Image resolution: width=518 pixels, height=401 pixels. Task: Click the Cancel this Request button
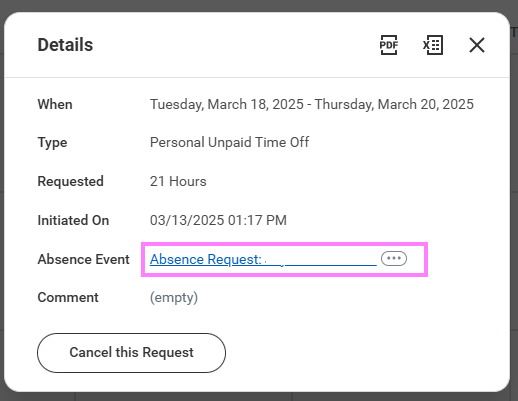pos(131,353)
